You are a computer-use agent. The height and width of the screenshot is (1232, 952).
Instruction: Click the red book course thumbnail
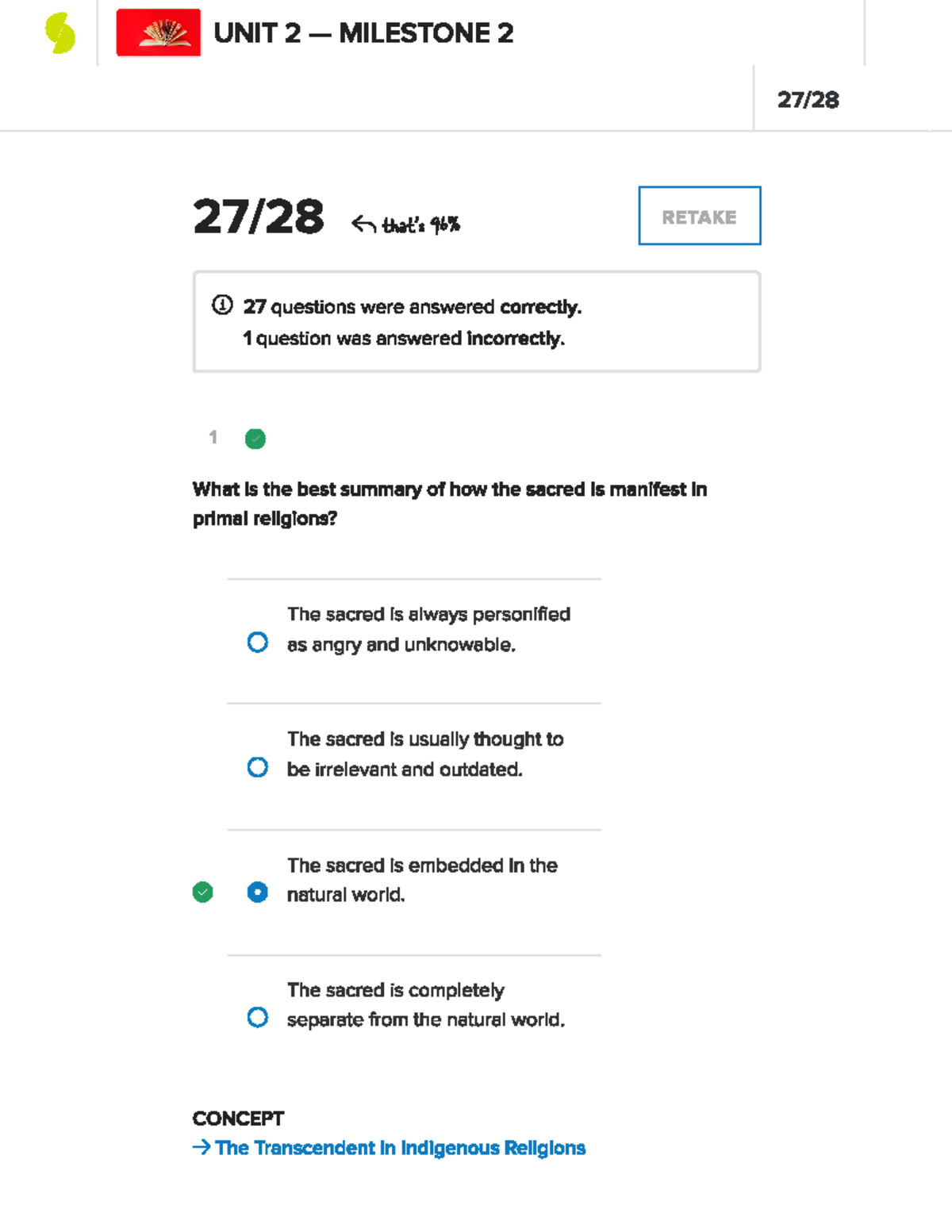point(159,33)
